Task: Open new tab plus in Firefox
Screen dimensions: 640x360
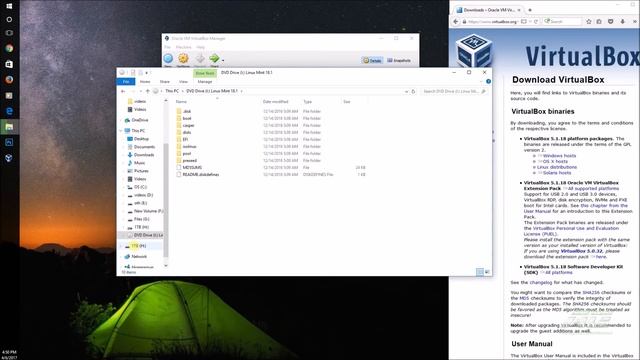Action: [x=530, y=10]
